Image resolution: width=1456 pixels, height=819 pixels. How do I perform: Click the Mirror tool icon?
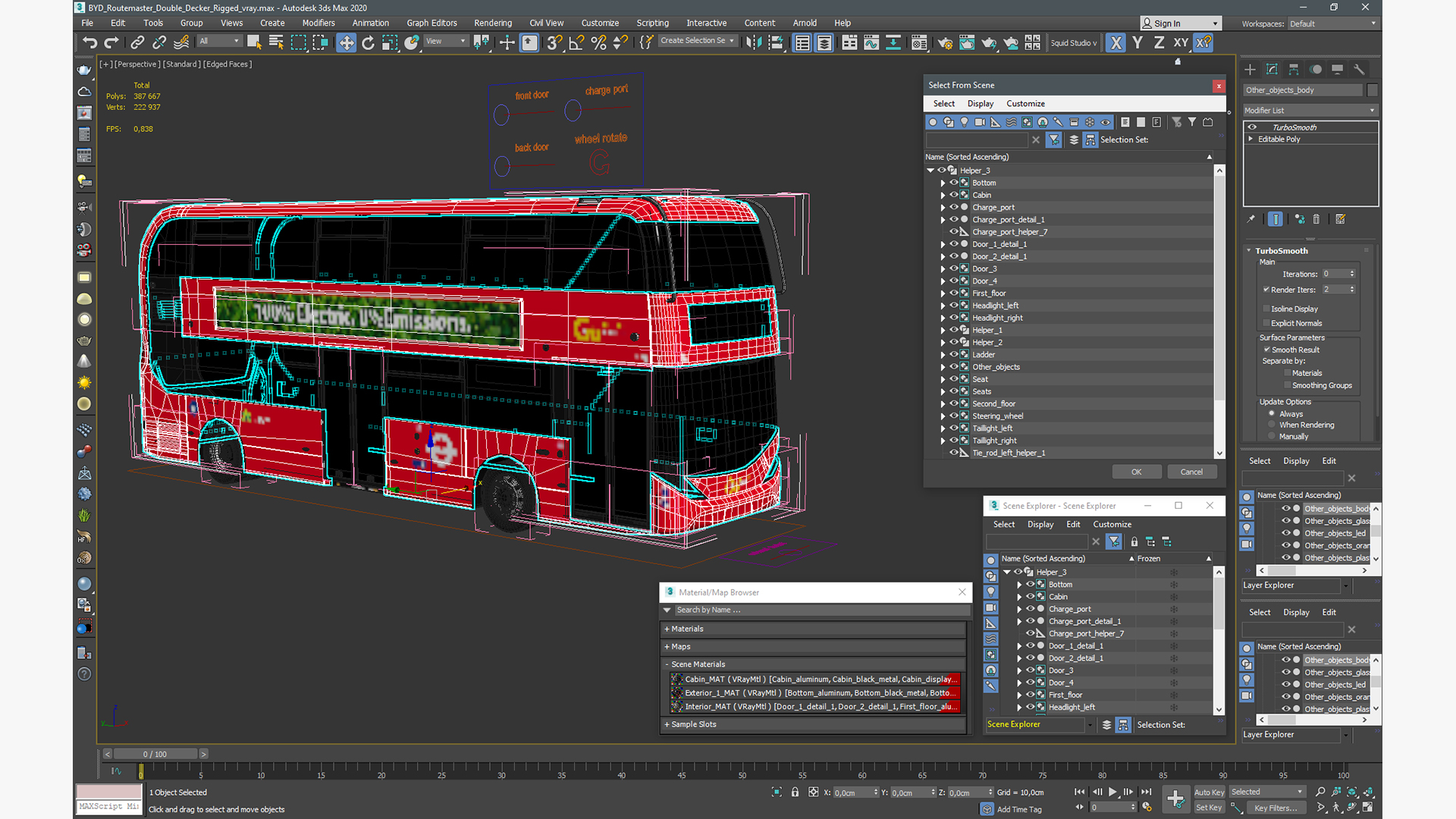[753, 43]
